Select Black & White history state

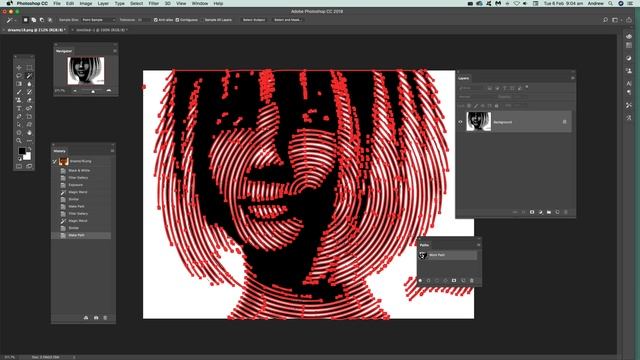(82, 170)
